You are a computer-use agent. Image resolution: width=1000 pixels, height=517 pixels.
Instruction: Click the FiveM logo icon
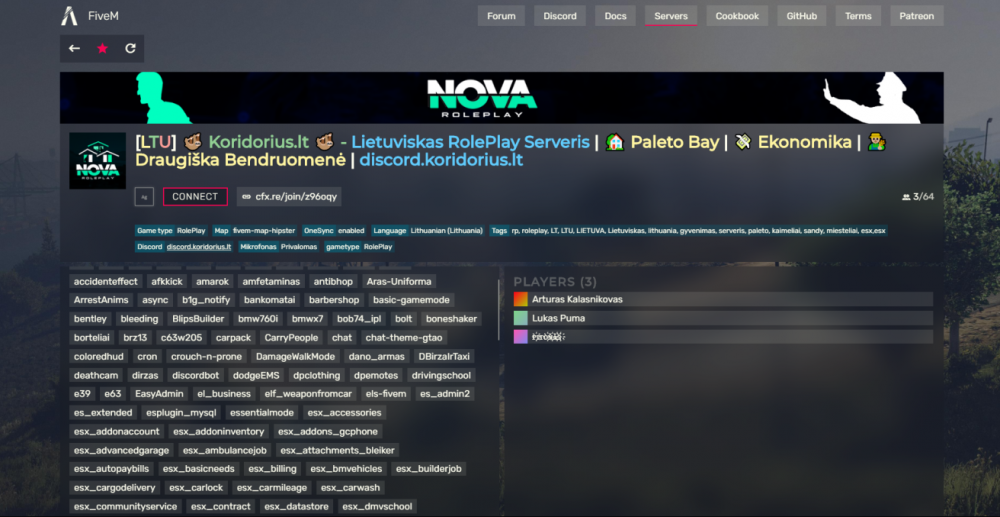click(69, 16)
